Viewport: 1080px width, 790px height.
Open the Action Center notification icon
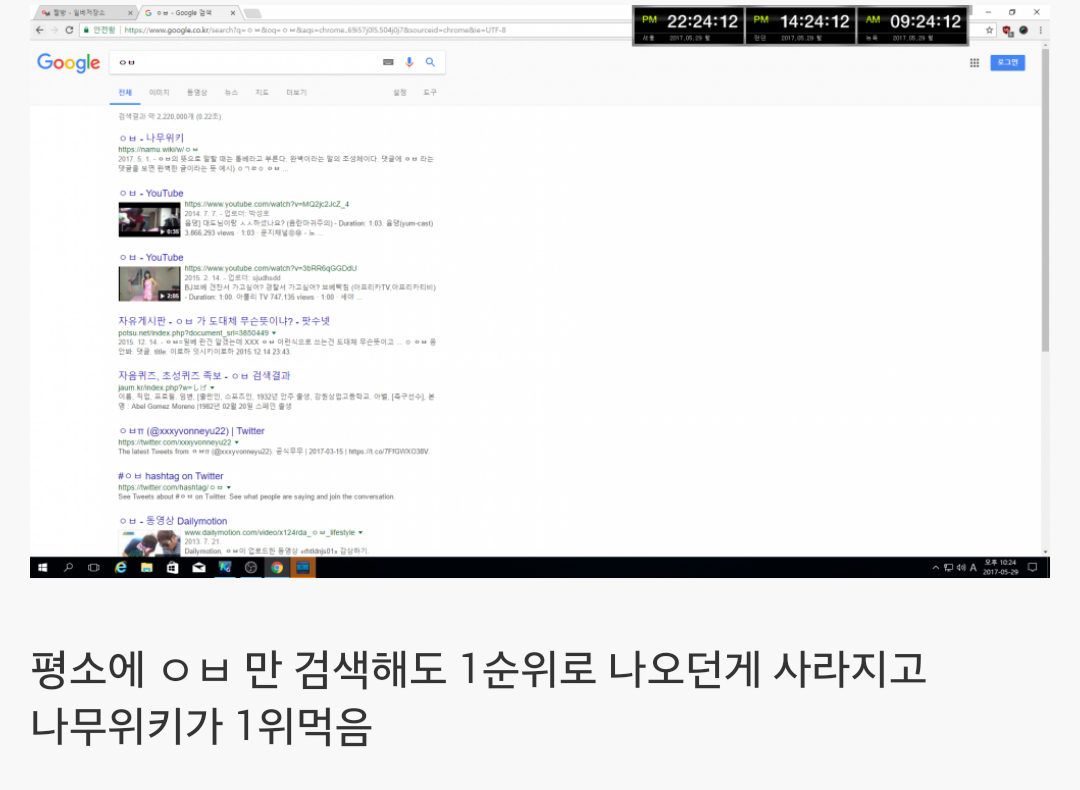(x=1032, y=568)
